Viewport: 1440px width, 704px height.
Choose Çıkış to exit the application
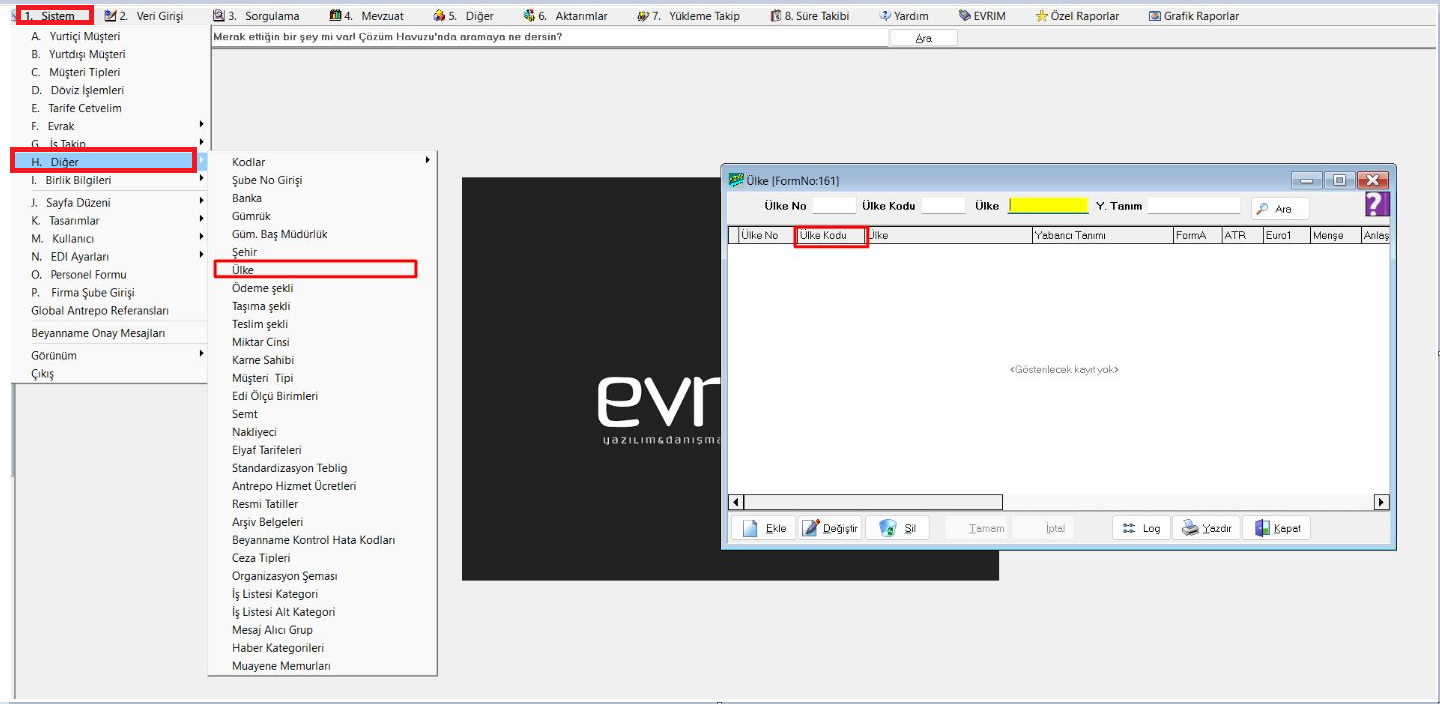43,374
